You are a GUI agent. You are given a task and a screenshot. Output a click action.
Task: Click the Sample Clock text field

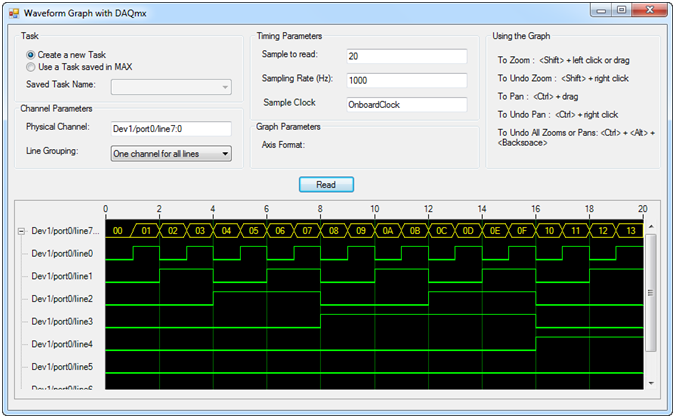tap(407, 104)
